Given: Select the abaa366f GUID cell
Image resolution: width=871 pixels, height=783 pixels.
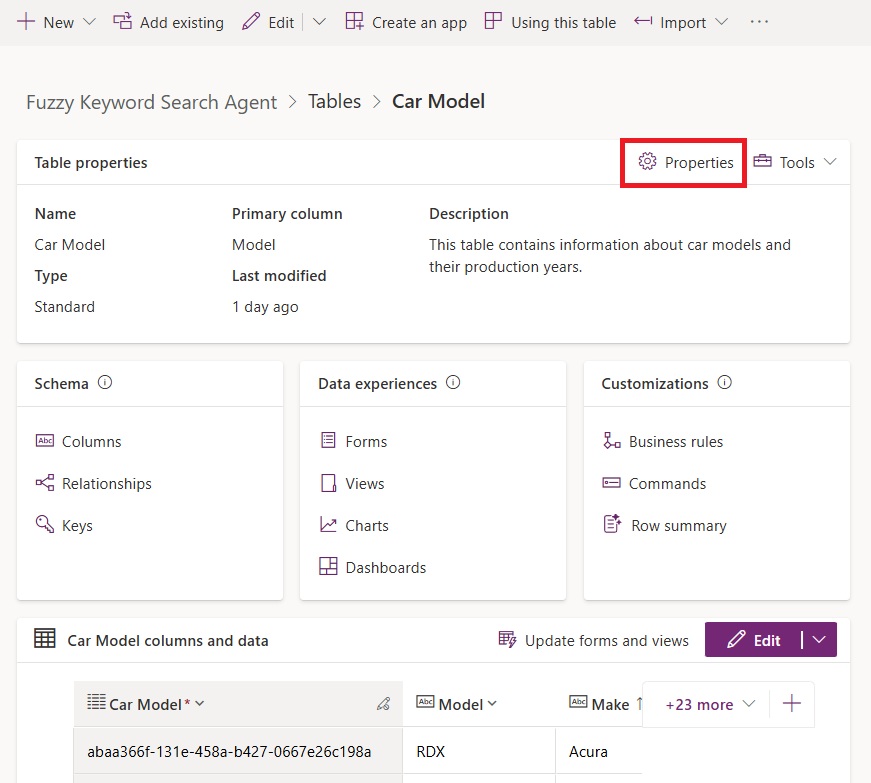Looking at the screenshot, I should (x=238, y=751).
